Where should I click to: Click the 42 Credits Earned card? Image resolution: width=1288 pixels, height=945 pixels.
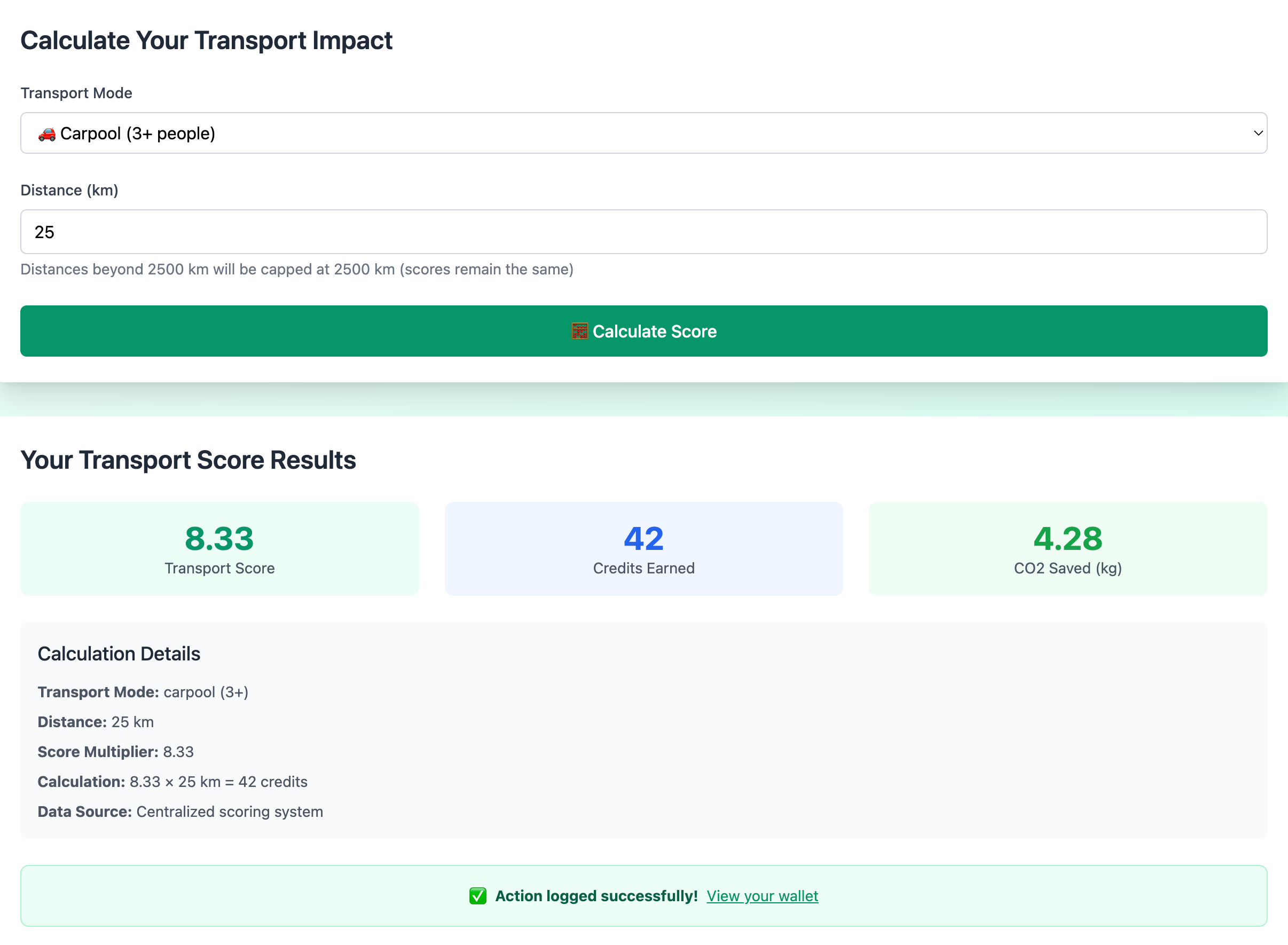(x=643, y=549)
